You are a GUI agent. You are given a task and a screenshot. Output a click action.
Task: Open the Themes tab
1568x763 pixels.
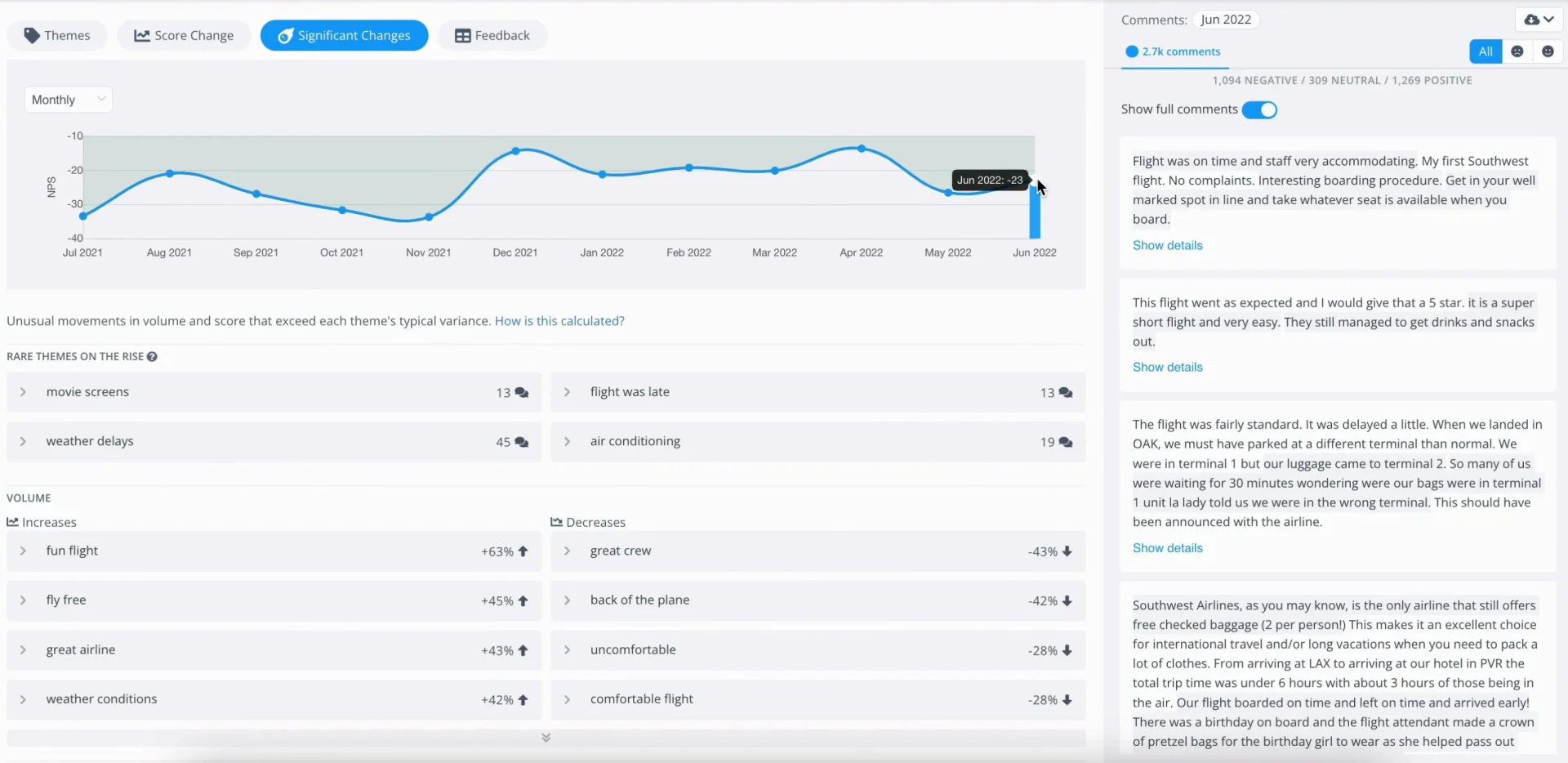[x=57, y=35]
